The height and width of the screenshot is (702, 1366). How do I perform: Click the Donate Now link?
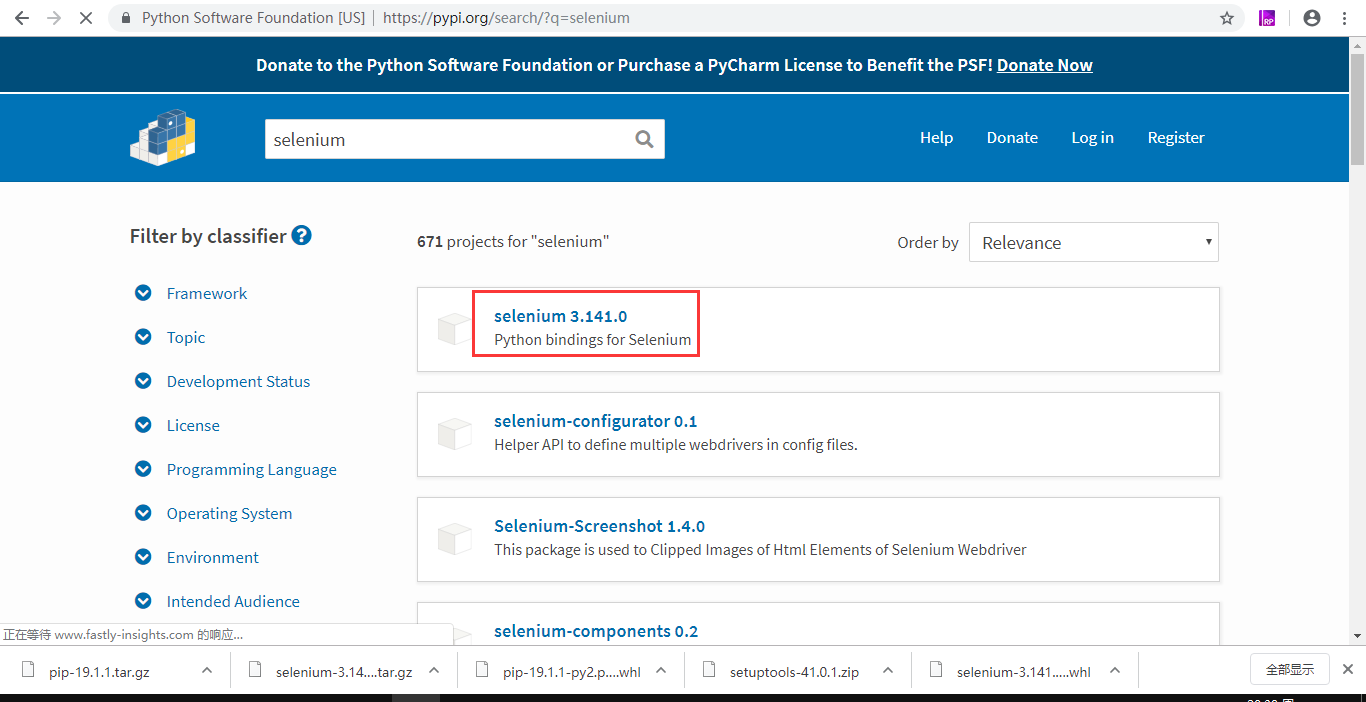pyautogui.click(x=1044, y=64)
